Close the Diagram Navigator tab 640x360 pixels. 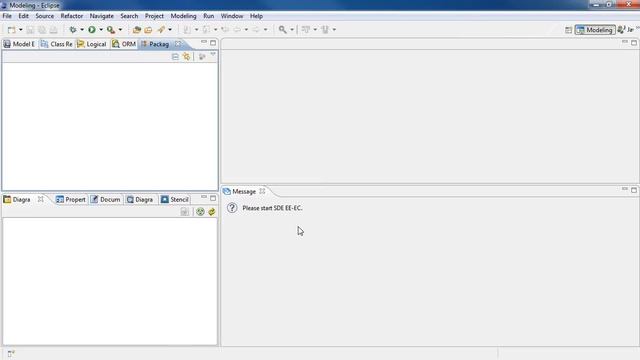[x=40, y=199]
